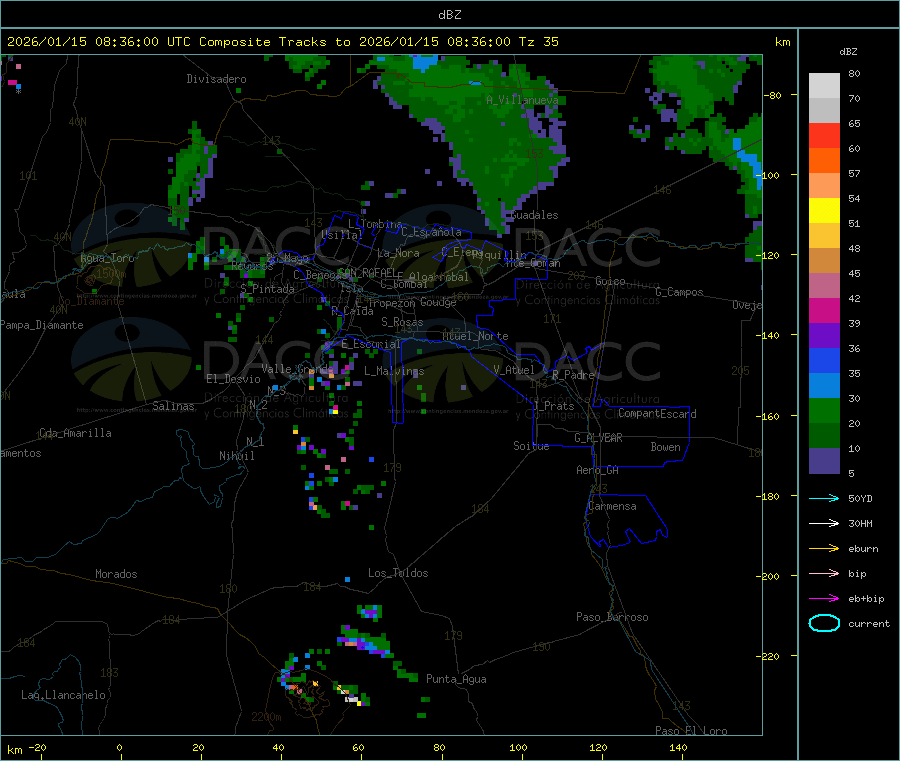Click the dBZ title at top center
This screenshot has height=761, width=900.
click(x=449, y=14)
